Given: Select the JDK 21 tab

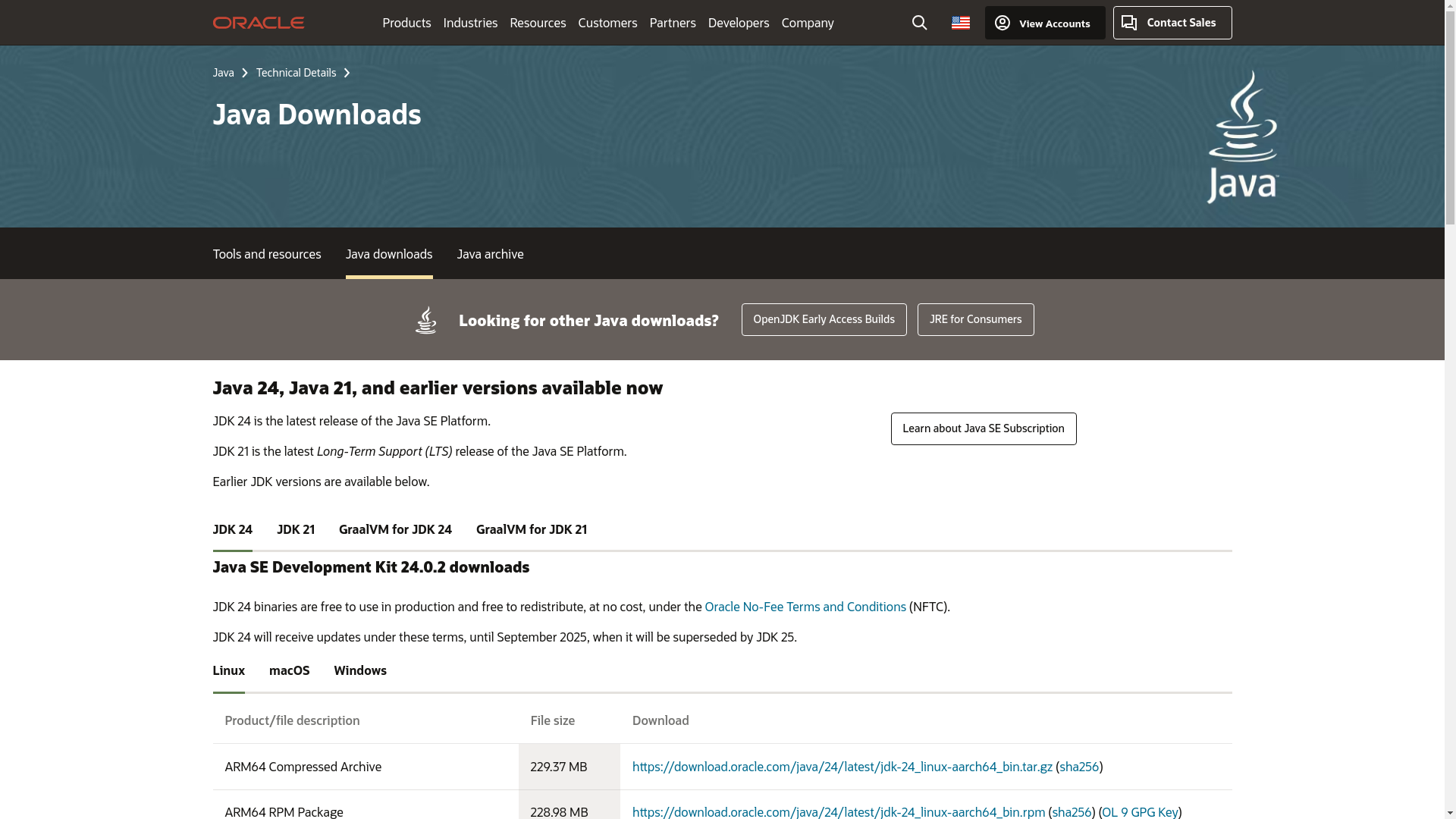Looking at the screenshot, I should click(296, 529).
